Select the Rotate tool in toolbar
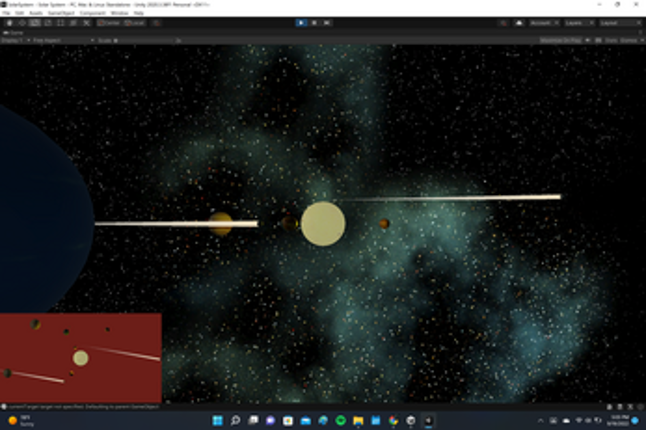The height and width of the screenshot is (430, 646). [35, 23]
